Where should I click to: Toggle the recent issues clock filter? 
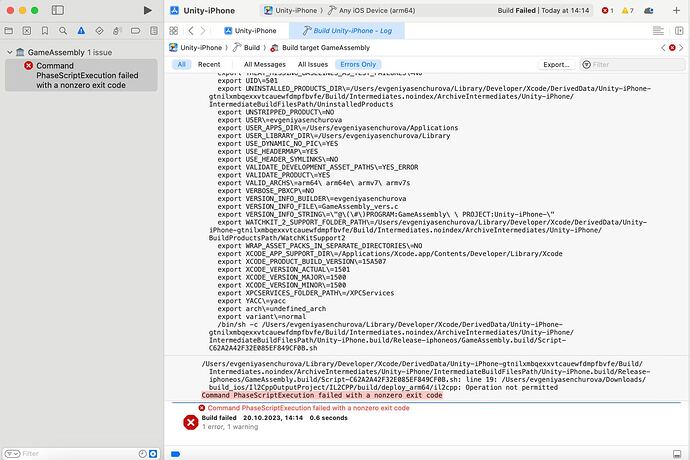tap(143, 453)
